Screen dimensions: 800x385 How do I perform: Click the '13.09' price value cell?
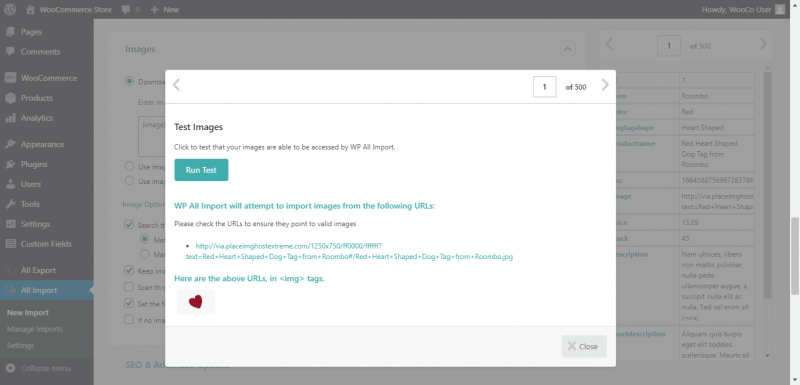point(717,222)
